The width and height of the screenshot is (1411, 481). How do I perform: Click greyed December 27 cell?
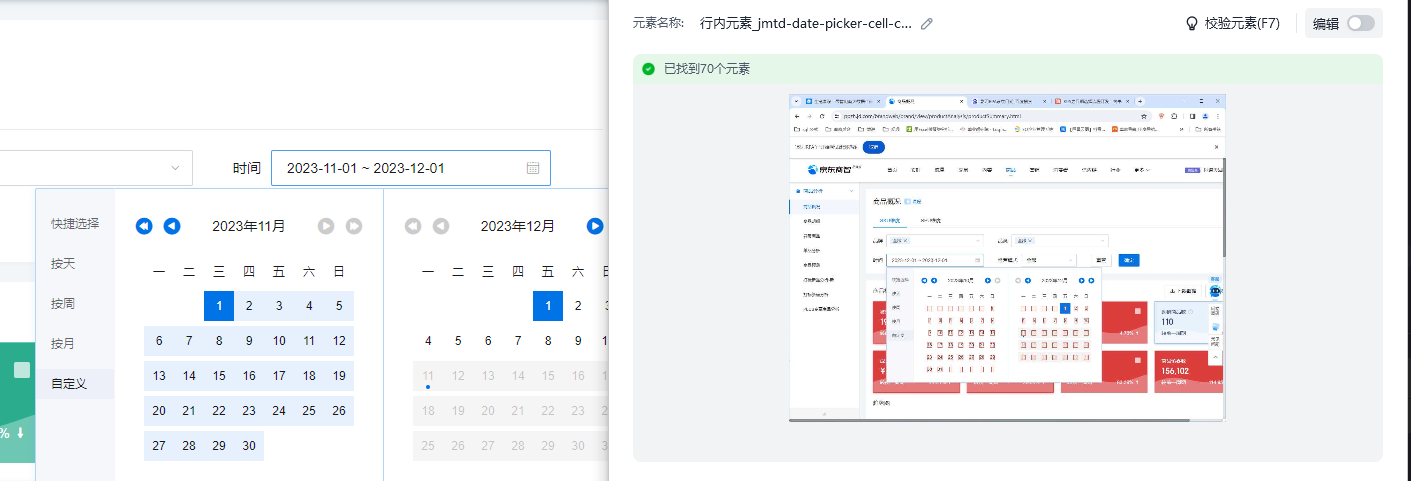click(x=488, y=446)
